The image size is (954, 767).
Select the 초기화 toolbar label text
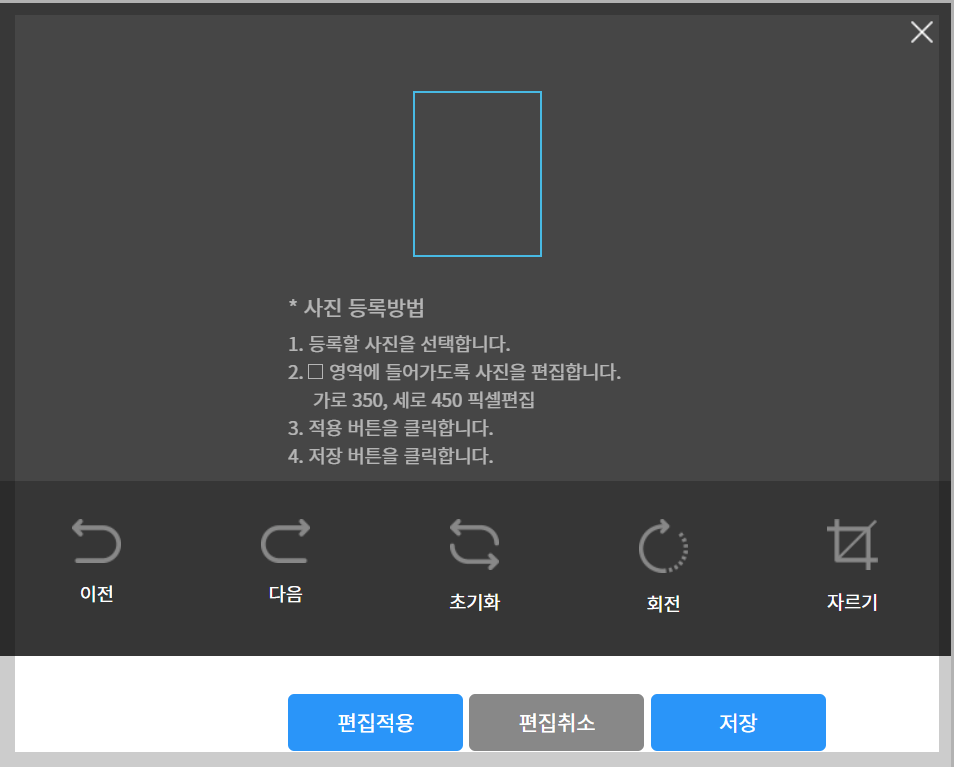(x=473, y=602)
